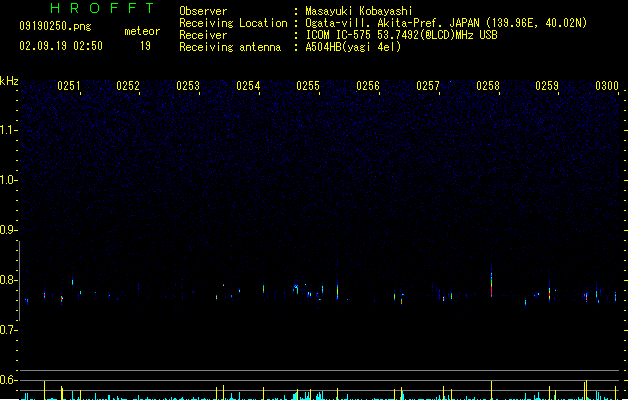Click the 'meteor' label
The height and width of the screenshot is (400, 629).
[142, 31]
